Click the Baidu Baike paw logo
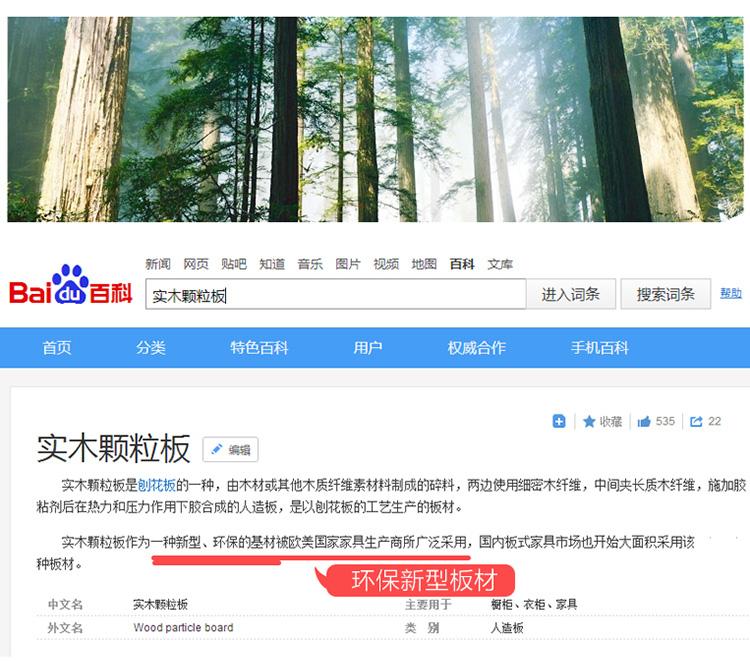The image size is (750, 661). [x=70, y=285]
